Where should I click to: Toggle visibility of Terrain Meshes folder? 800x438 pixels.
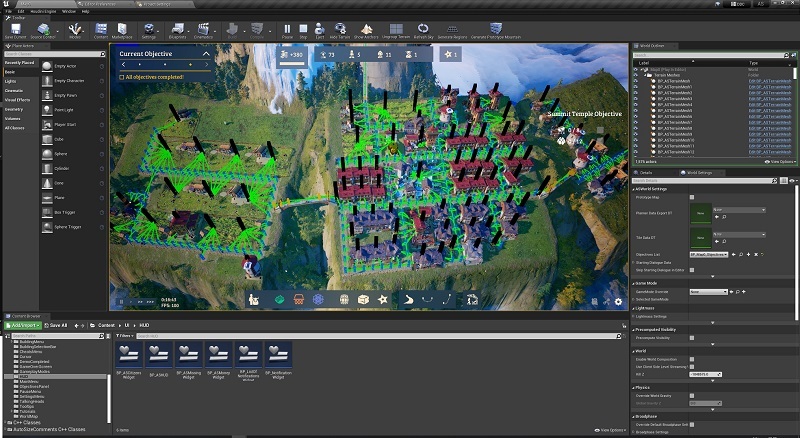pos(636,75)
